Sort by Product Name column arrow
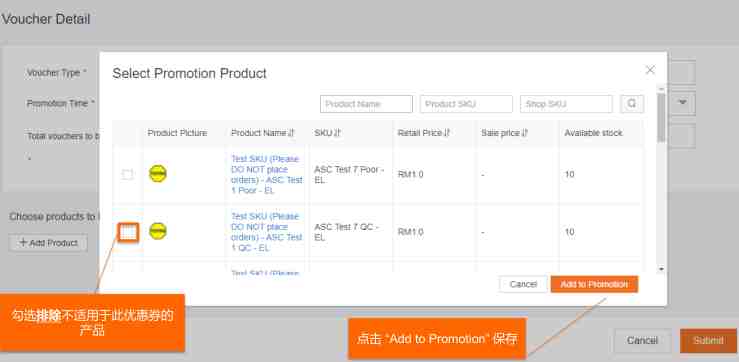The height and width of the screenshot is (362, 739). 291,133
